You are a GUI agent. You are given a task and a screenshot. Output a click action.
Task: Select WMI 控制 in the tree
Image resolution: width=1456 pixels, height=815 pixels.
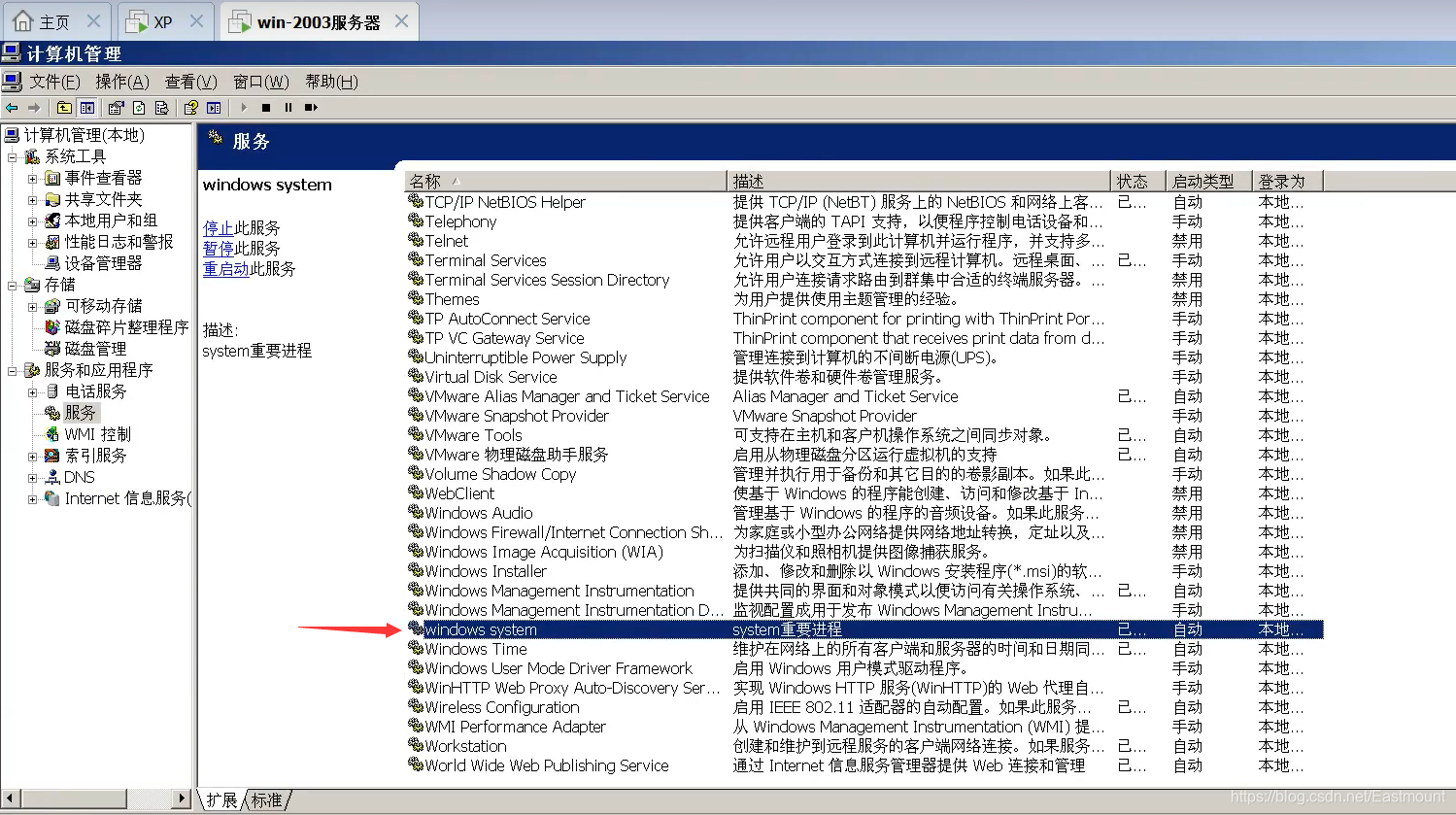coord(97,434)
